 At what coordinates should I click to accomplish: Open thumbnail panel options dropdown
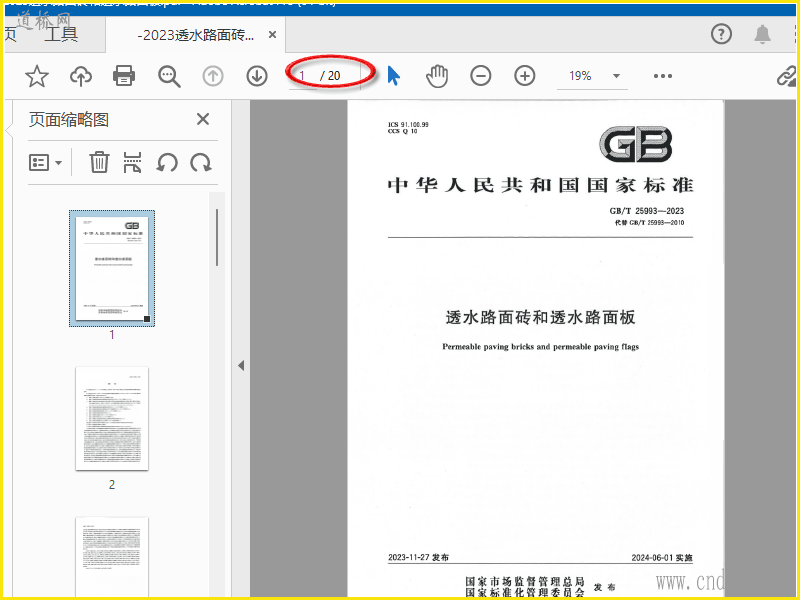[45, 163]
